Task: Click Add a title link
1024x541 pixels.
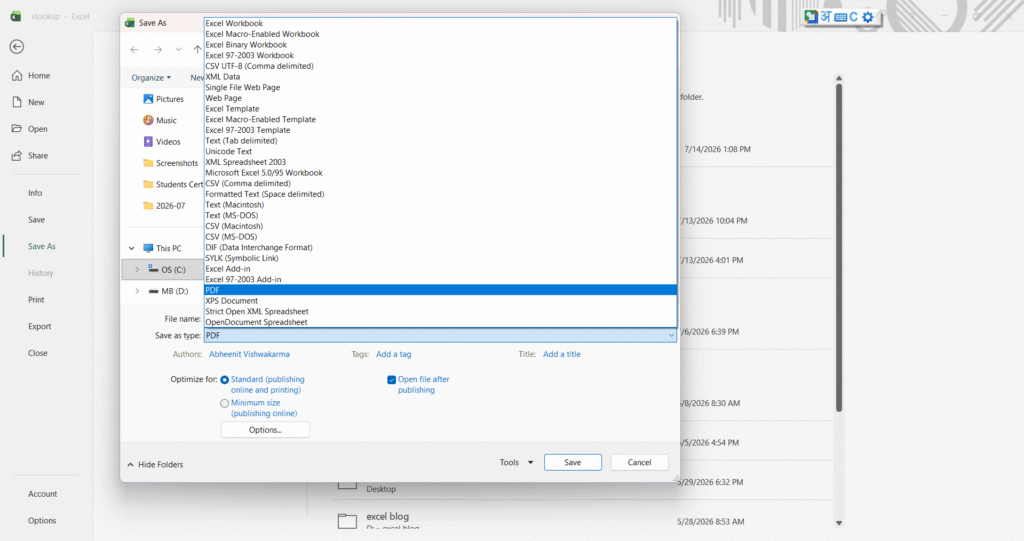Action: point(562,354)
